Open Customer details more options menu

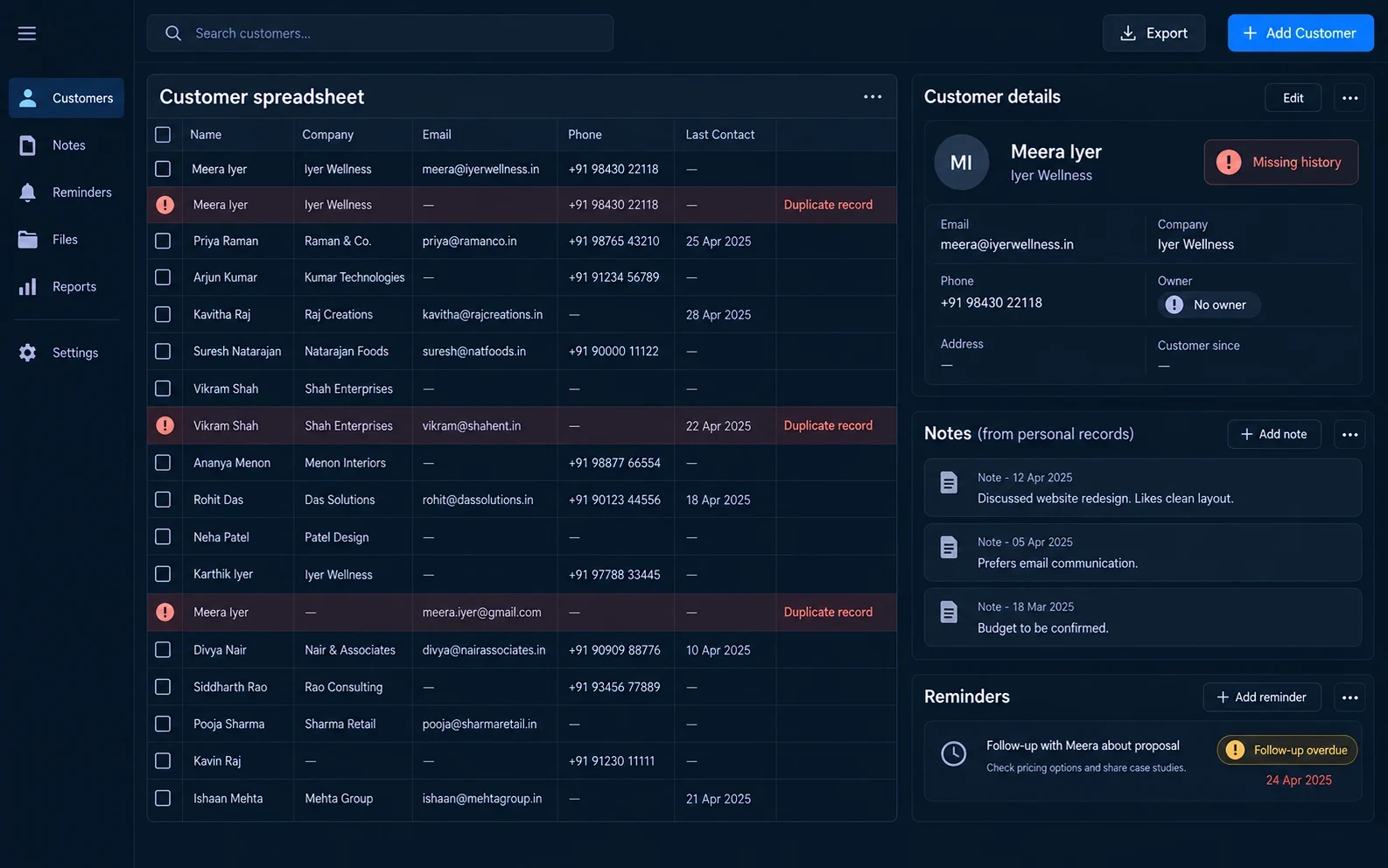click(x=1350, y=98)
